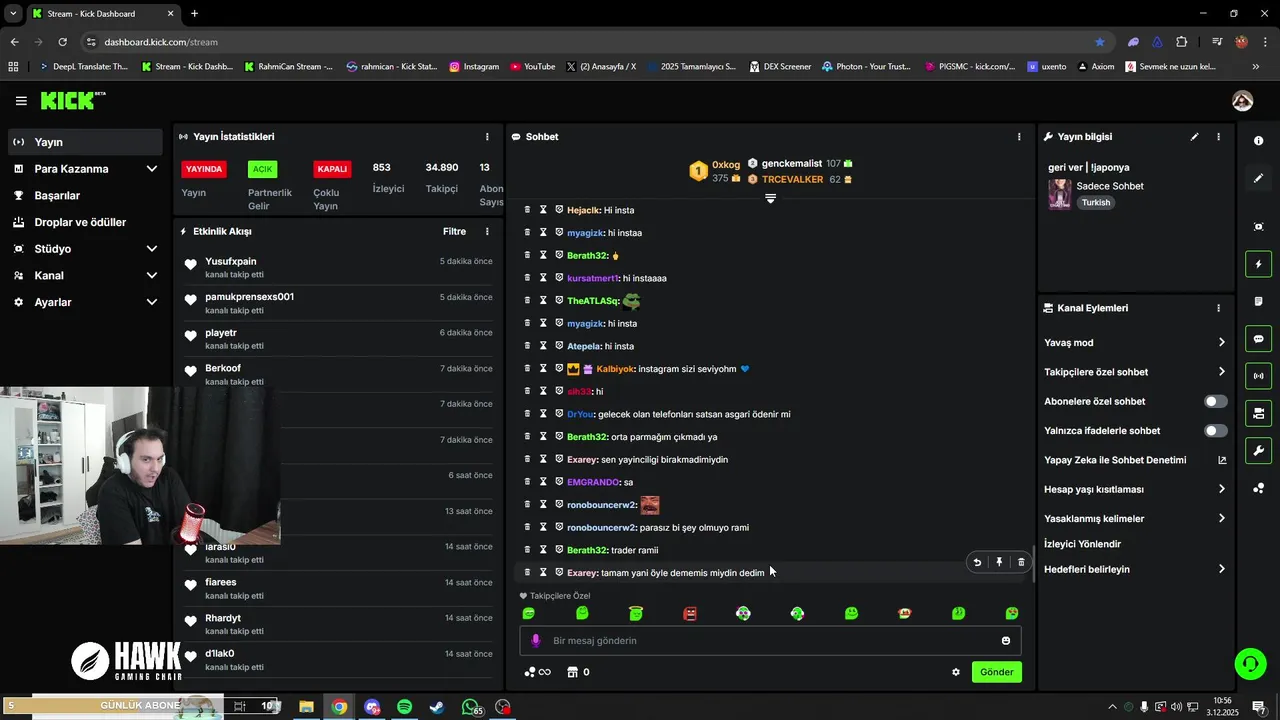Click the broadcast signal icon in the right sidebar

pyautogui.click(x=1258, y=376)
